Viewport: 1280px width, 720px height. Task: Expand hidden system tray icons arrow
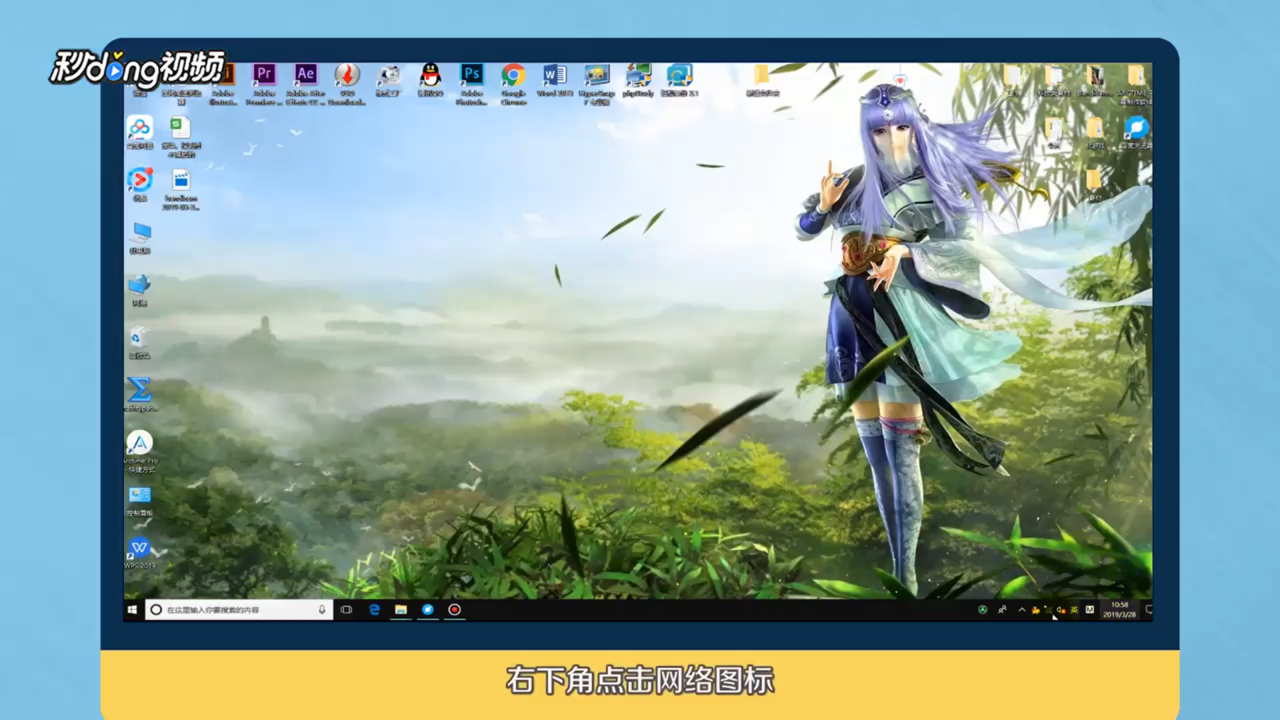click(1021, 609)
